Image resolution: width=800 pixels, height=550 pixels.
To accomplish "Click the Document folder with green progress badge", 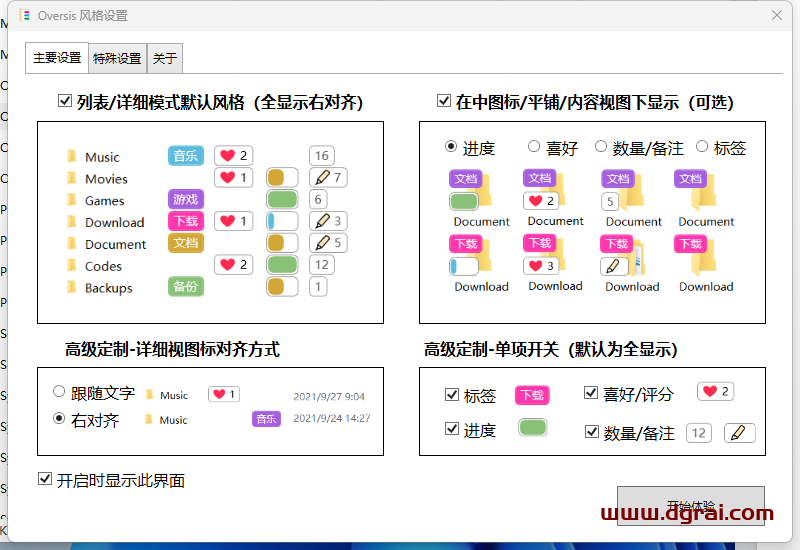I will tap(470, 190).
